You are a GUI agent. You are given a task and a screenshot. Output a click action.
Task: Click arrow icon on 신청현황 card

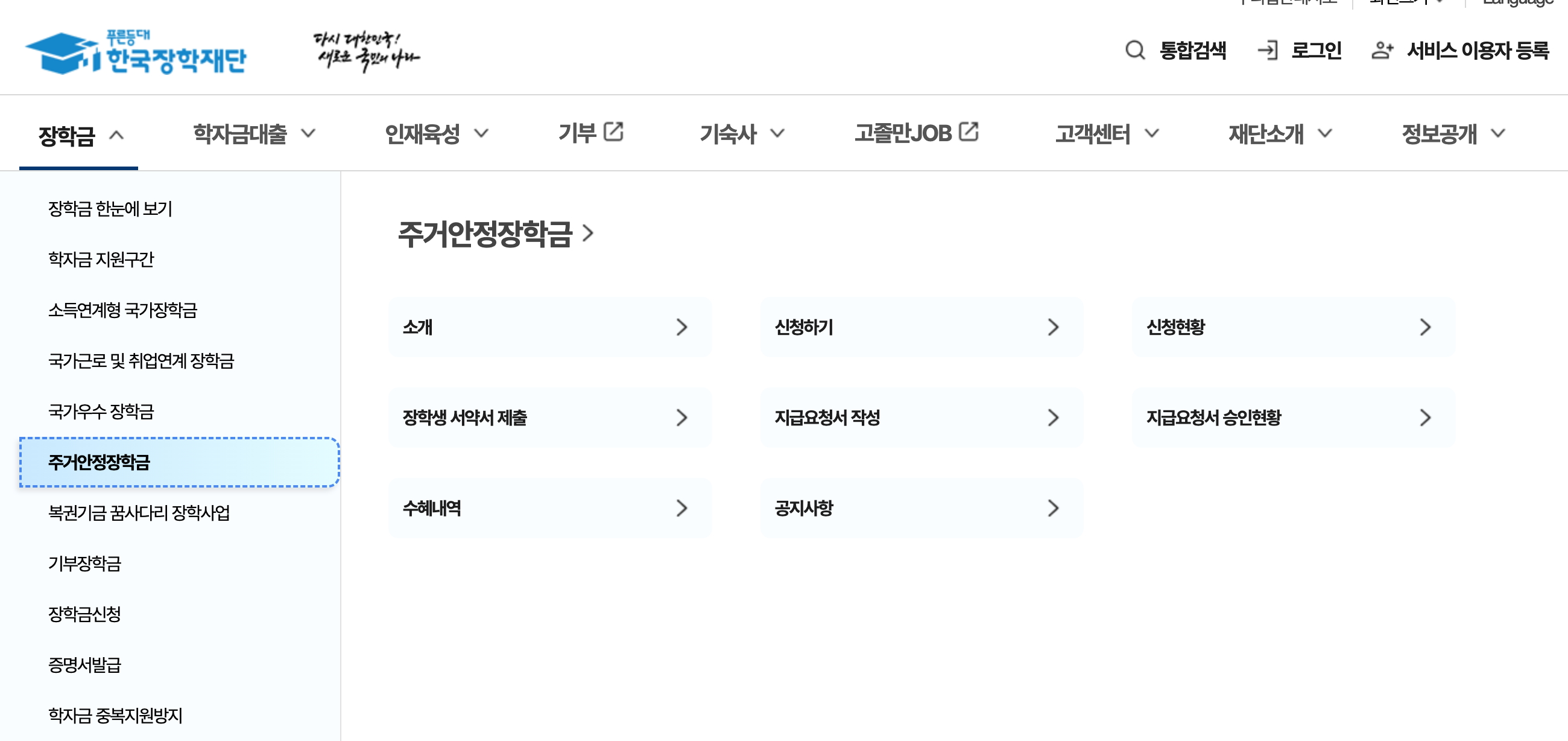[x=1425, y=328]
